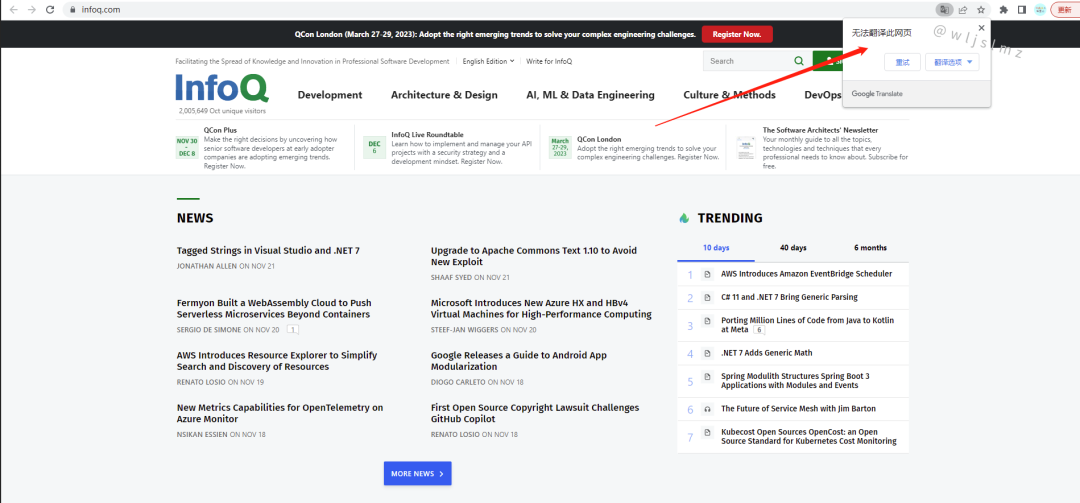Go back using the browser back arrow
The height and width of the screenshot is (503, 1080).
tap(13, 10)
